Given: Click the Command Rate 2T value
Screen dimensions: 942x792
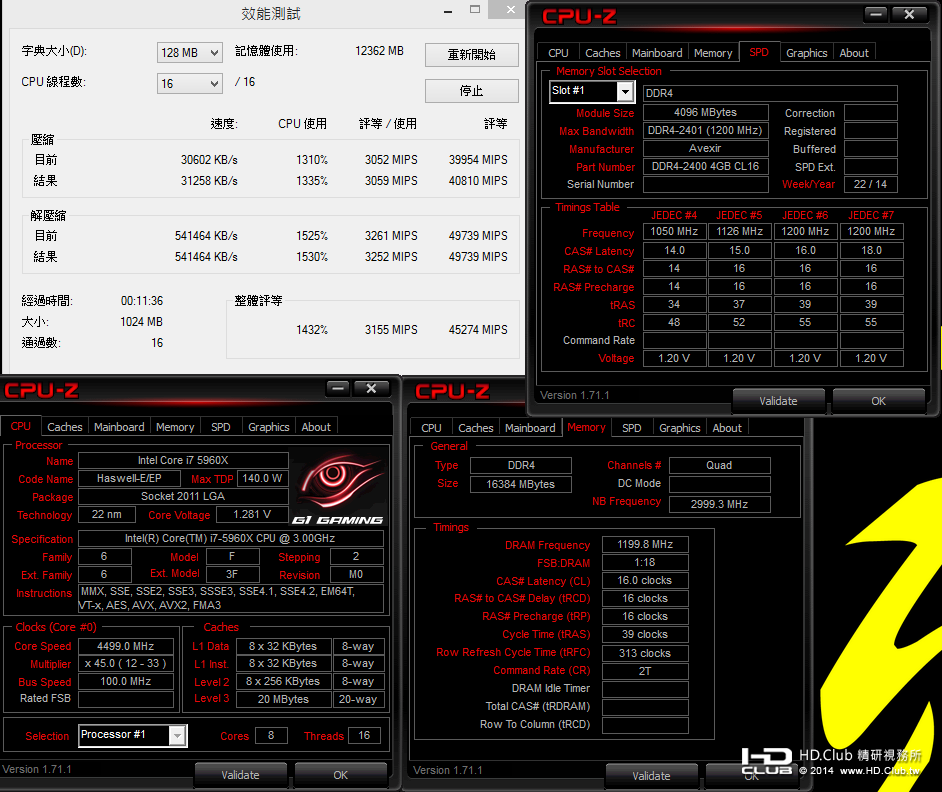Looking at the screenshot, I should pos(645,671).
